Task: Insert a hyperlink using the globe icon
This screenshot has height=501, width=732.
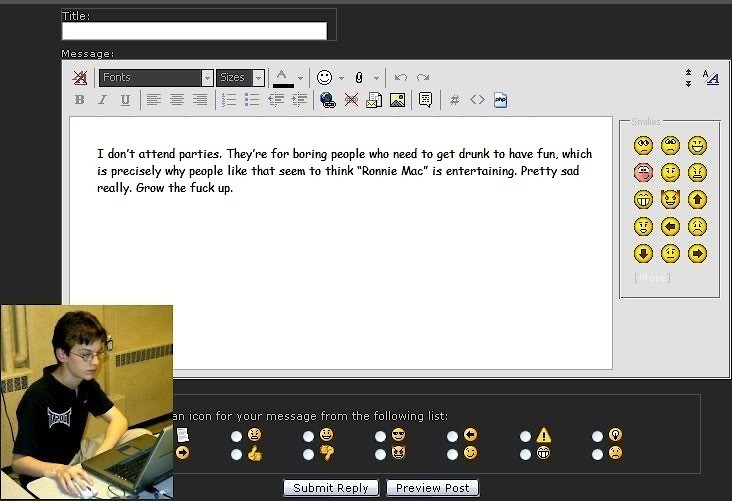Action: click(327, 100)
